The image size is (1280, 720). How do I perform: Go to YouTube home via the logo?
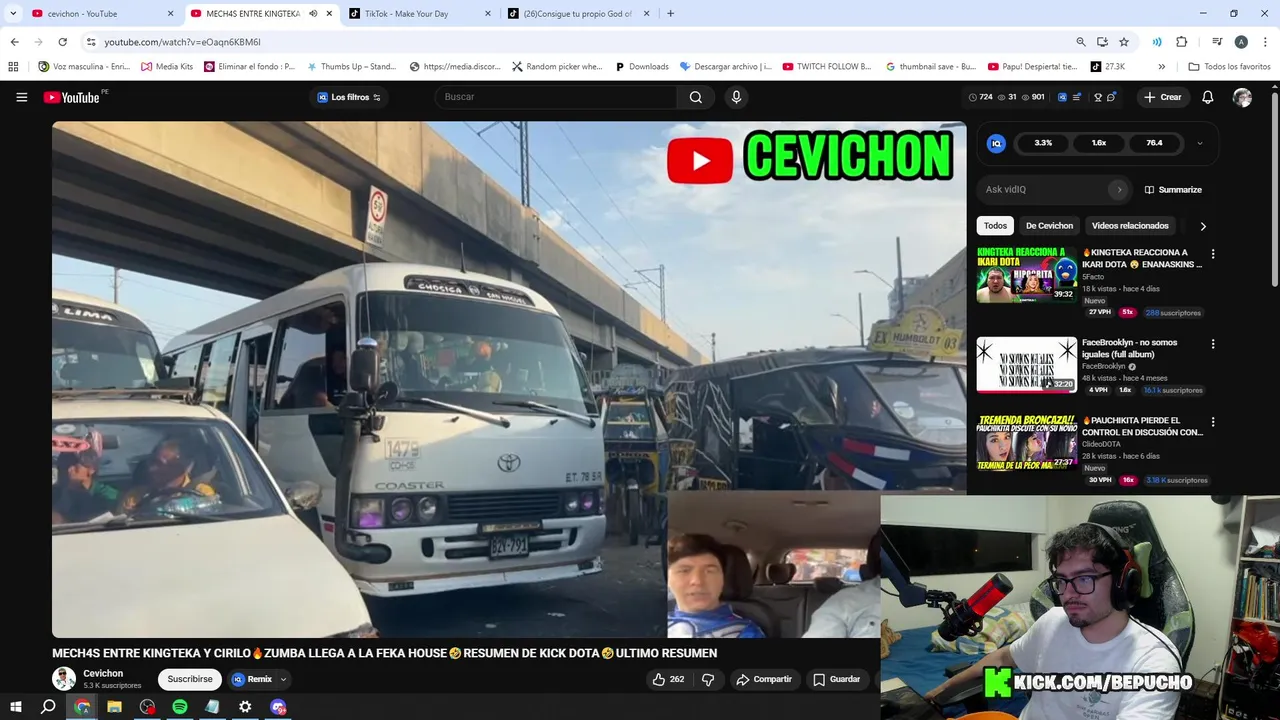point(71,97)
